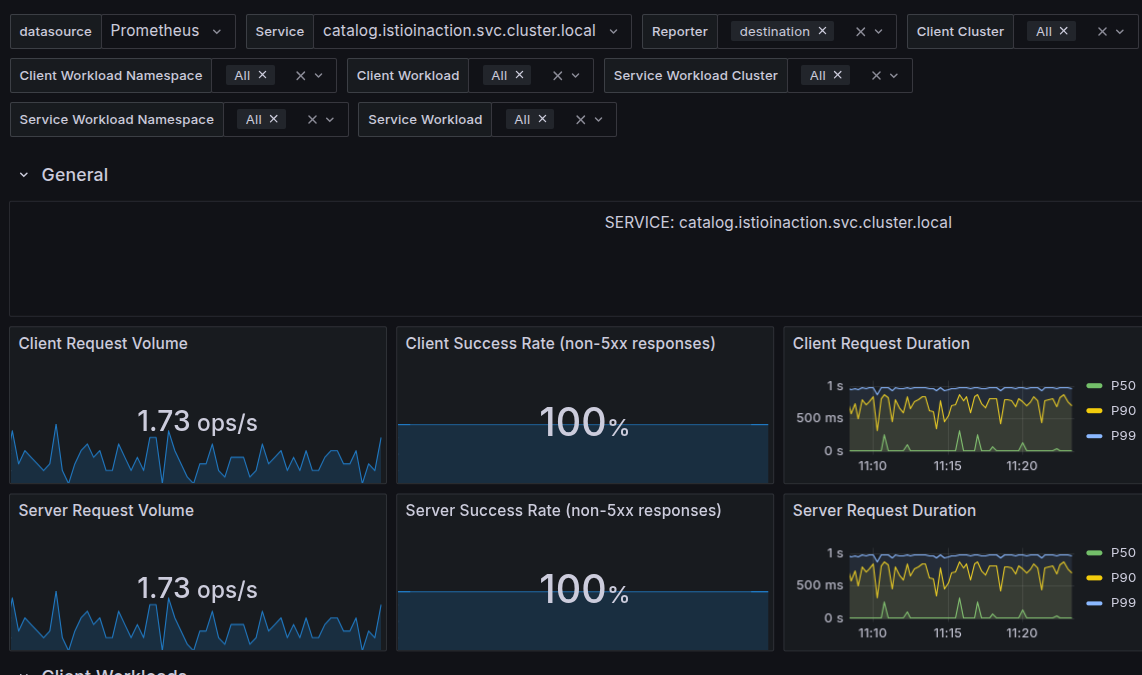Image resolution: width=1142 pixels, height=675 pixels.
Task: Clear the Client Cluster filter
Action: 1102,32
